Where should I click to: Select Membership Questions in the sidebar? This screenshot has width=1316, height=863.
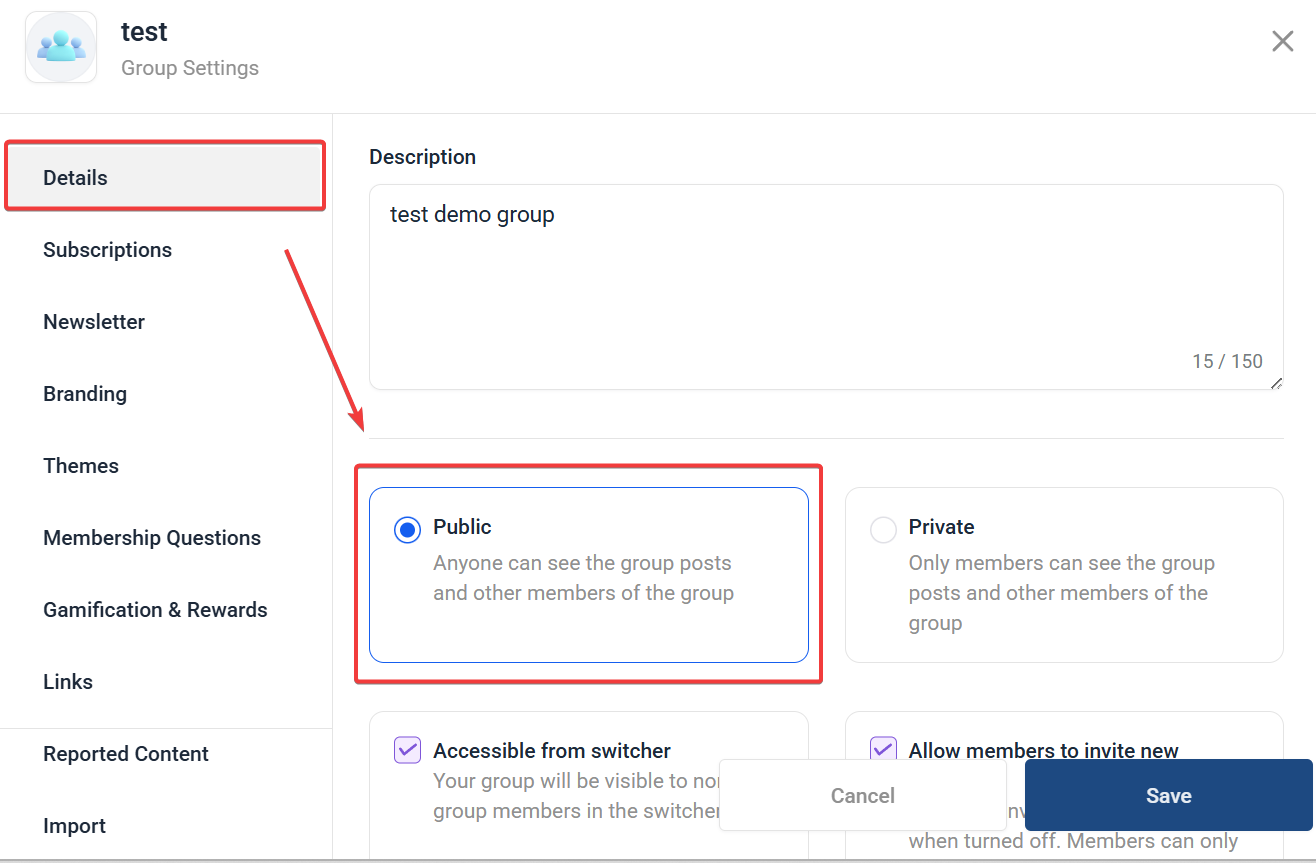point(152,538)
